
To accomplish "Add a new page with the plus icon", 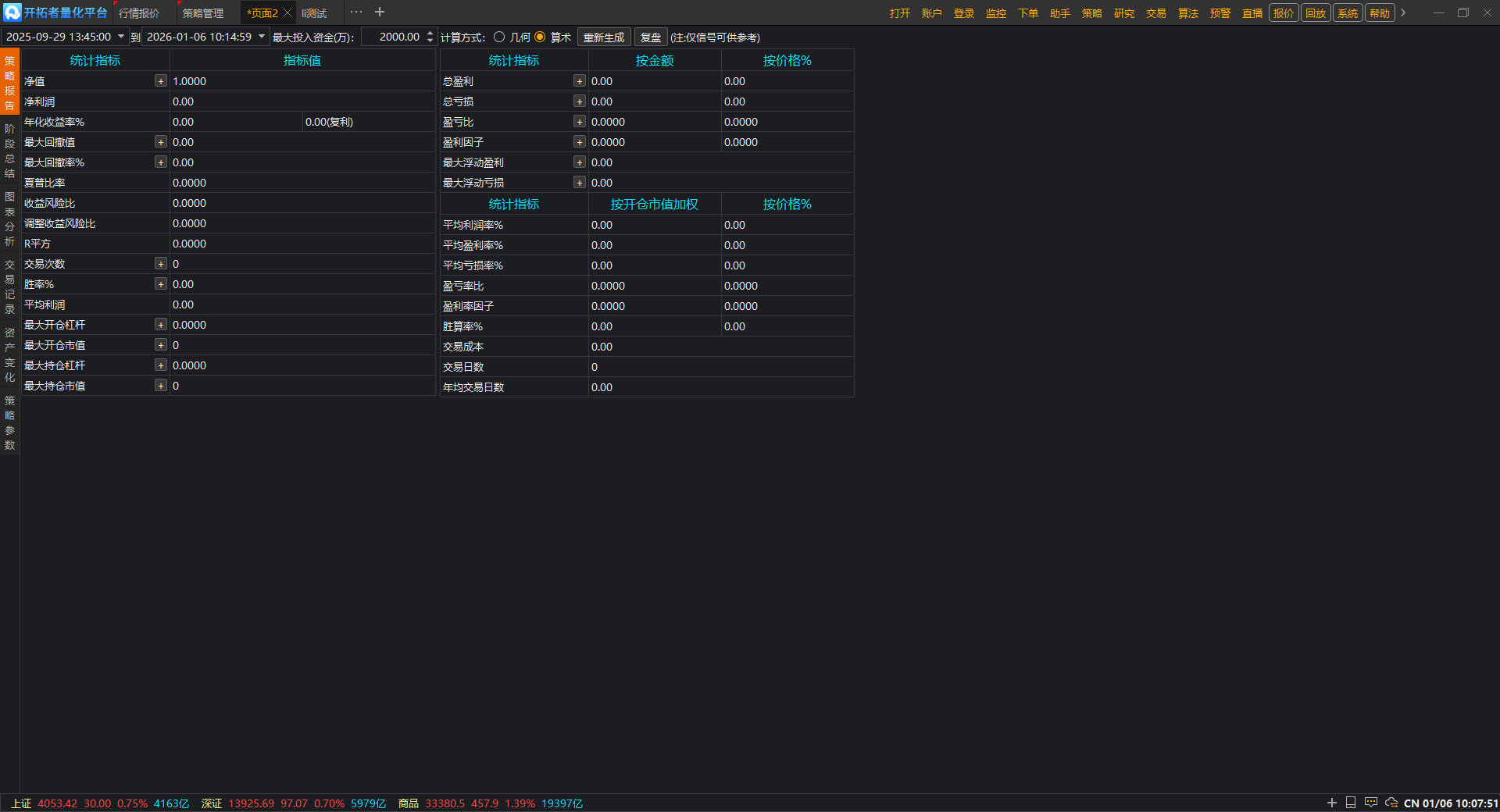I will (380, 12).
